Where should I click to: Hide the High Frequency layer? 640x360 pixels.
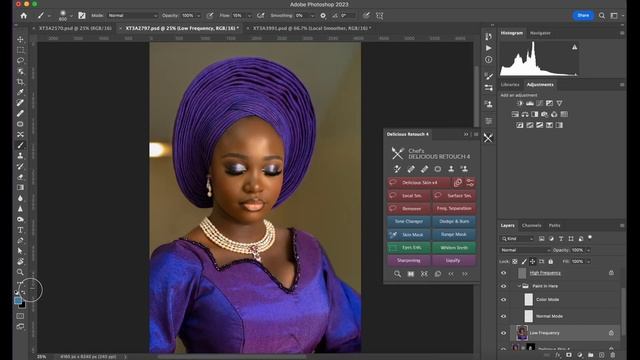point(503,273)
